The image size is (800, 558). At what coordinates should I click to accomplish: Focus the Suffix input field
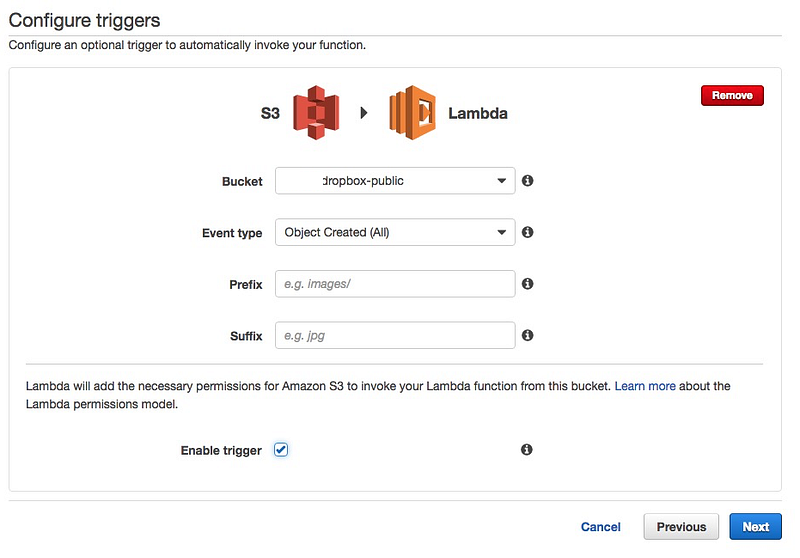click(395, 335)
